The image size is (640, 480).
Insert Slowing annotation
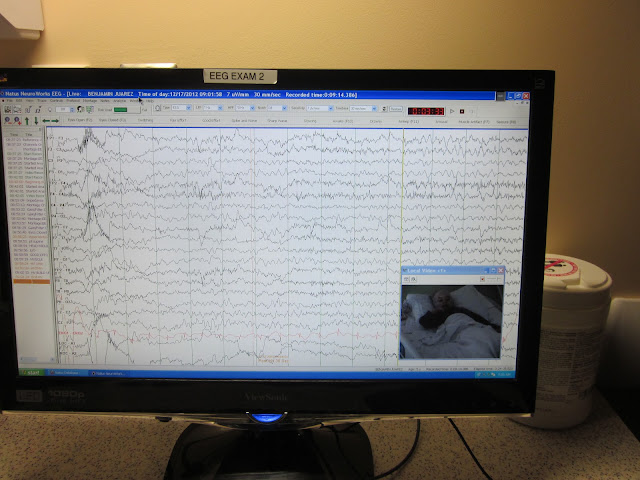point(310,121)
